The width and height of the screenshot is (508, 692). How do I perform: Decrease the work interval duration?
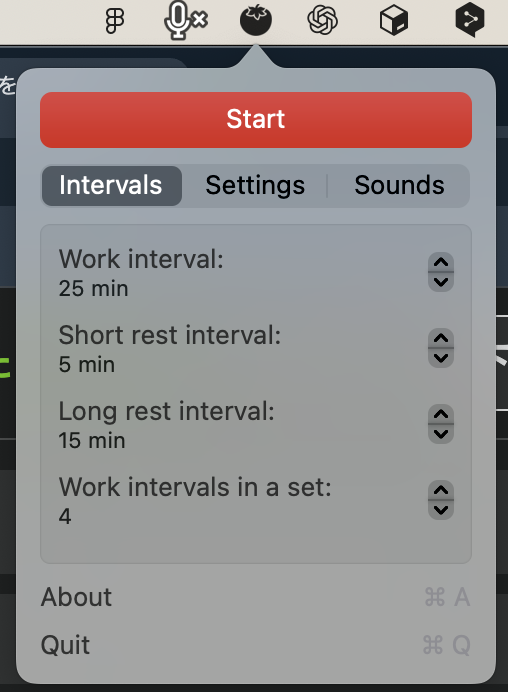[441, 282]
